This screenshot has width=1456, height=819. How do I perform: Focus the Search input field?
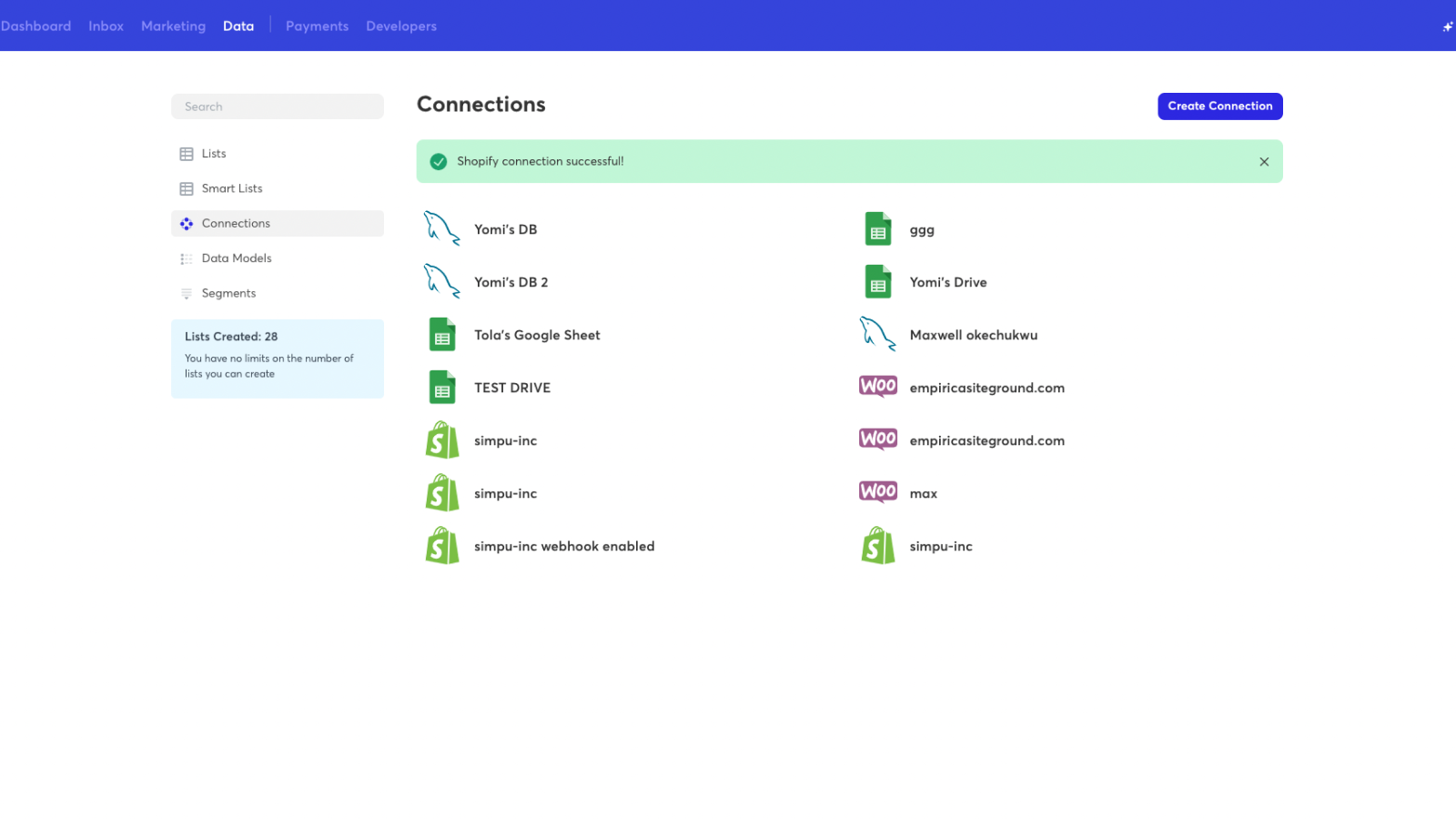click(278, 106)
